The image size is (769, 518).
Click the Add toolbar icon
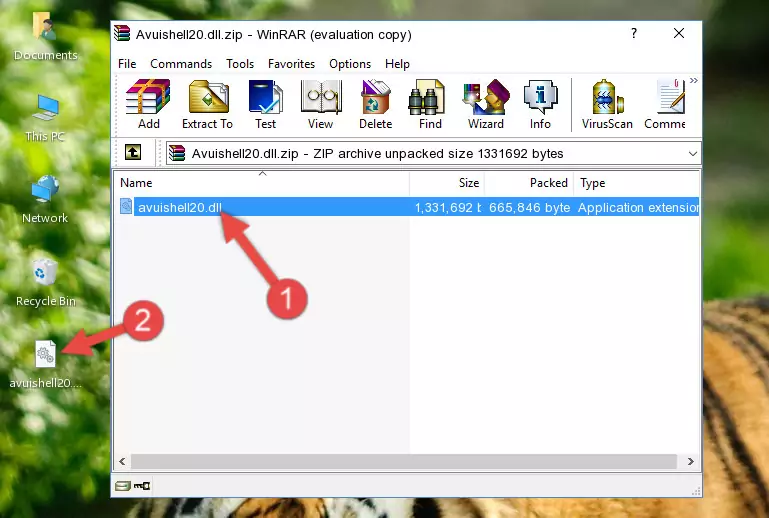pyautogui.click(x=148, y=104)
